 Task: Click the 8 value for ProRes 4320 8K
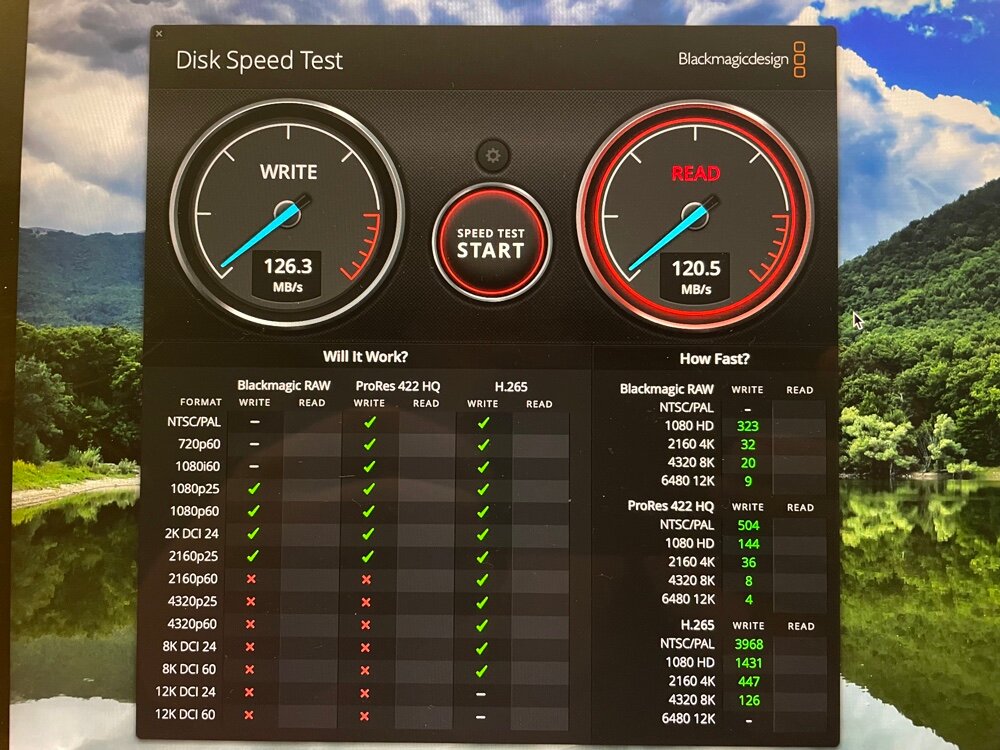[x=749, y=581]
